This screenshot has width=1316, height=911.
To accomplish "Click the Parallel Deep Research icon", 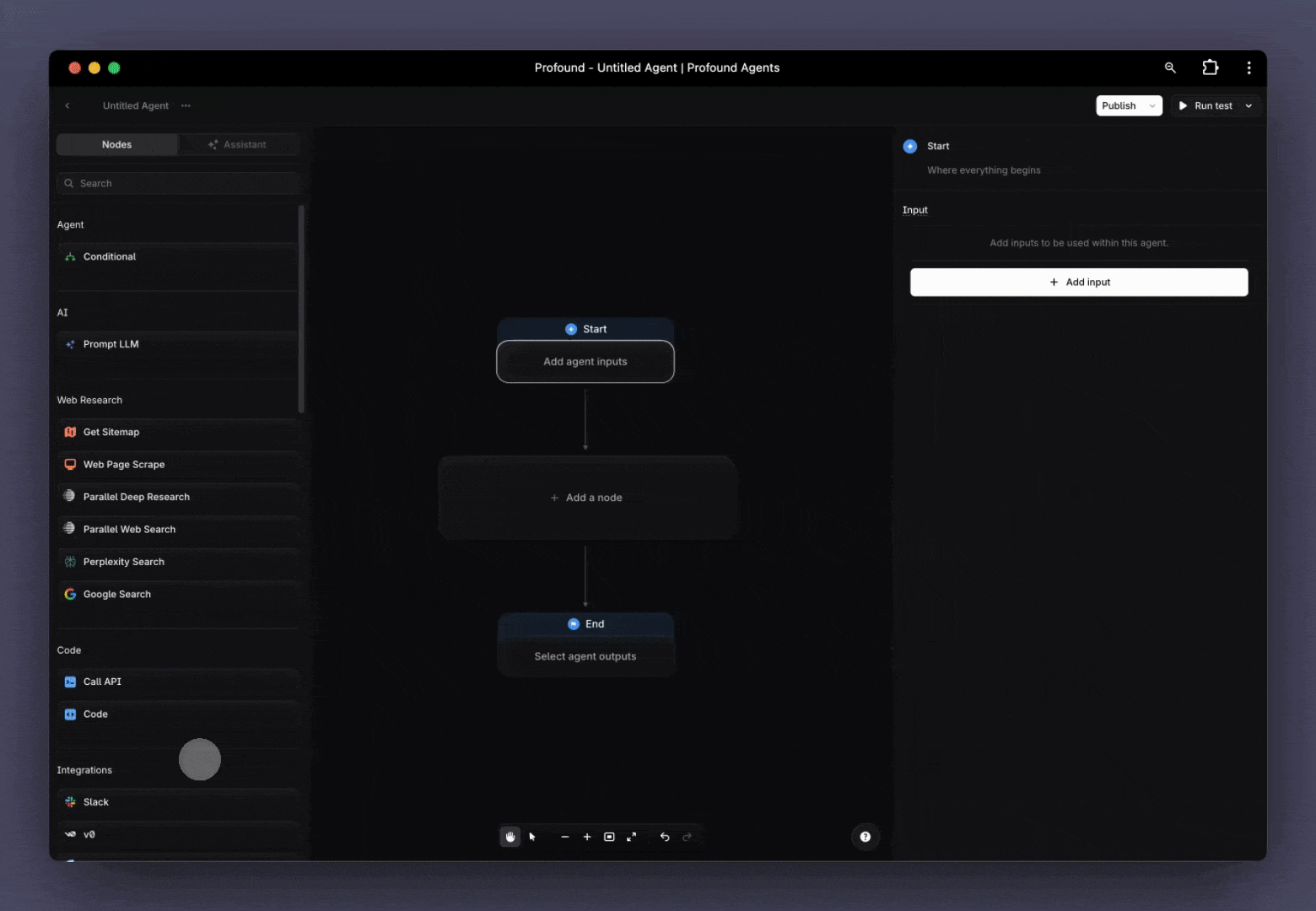I will click(x=70, y=496).
